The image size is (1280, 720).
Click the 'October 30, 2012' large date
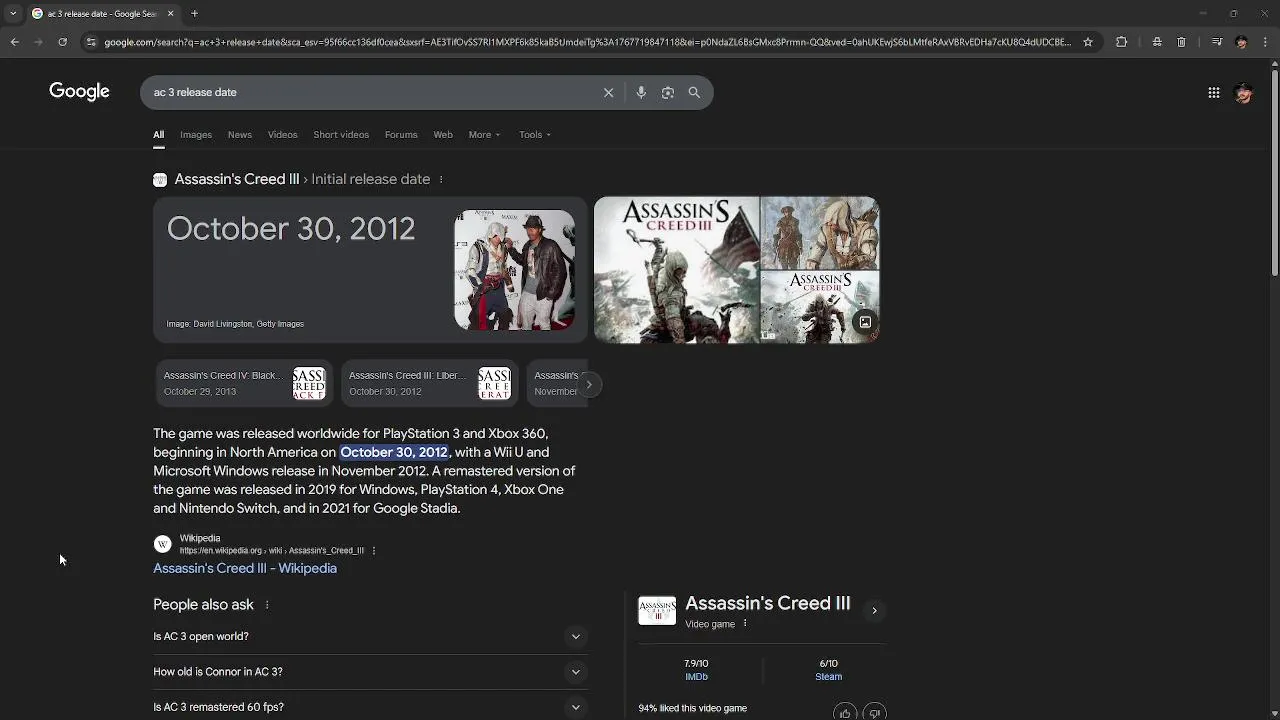291,229
